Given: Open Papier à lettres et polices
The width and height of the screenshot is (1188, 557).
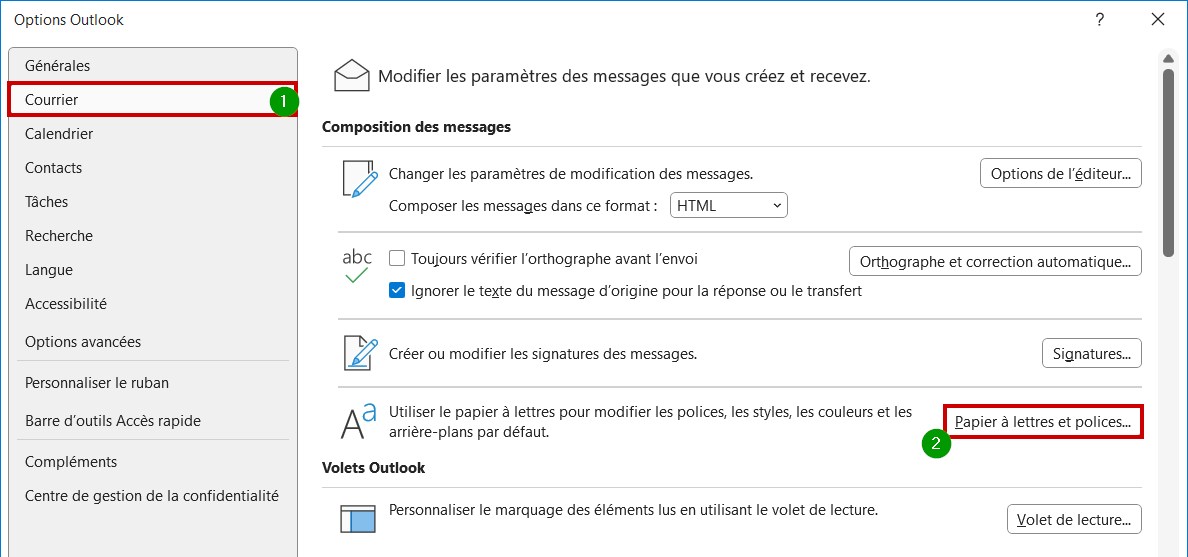Looking at the screenshot, I should click(1043, 422).
